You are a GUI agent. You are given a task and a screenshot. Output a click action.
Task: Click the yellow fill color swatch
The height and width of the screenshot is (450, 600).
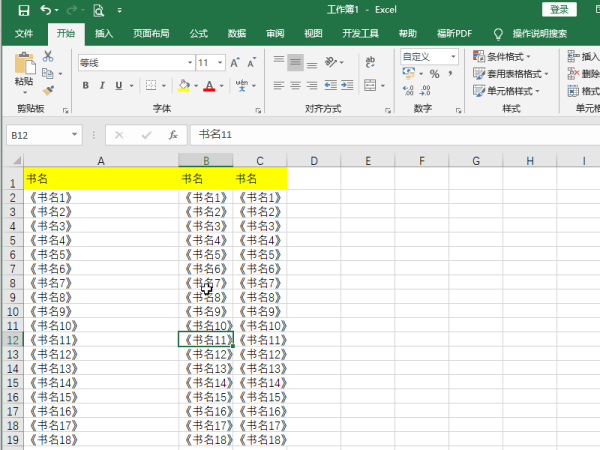tap(183, 86)
